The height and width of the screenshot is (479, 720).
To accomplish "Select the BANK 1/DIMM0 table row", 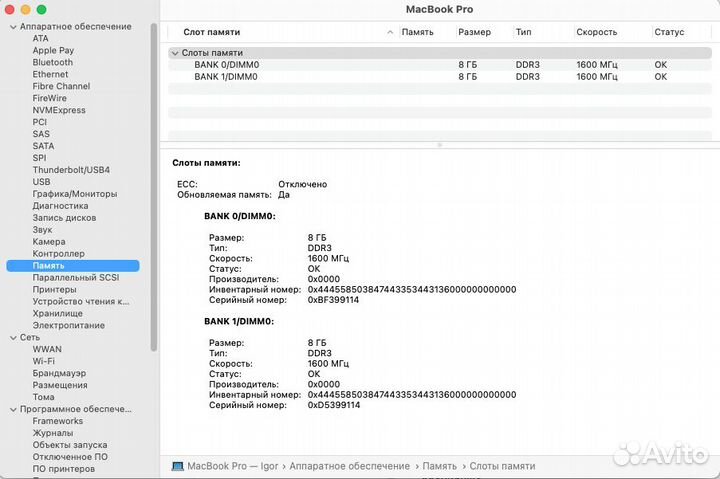I will (226, 76).
